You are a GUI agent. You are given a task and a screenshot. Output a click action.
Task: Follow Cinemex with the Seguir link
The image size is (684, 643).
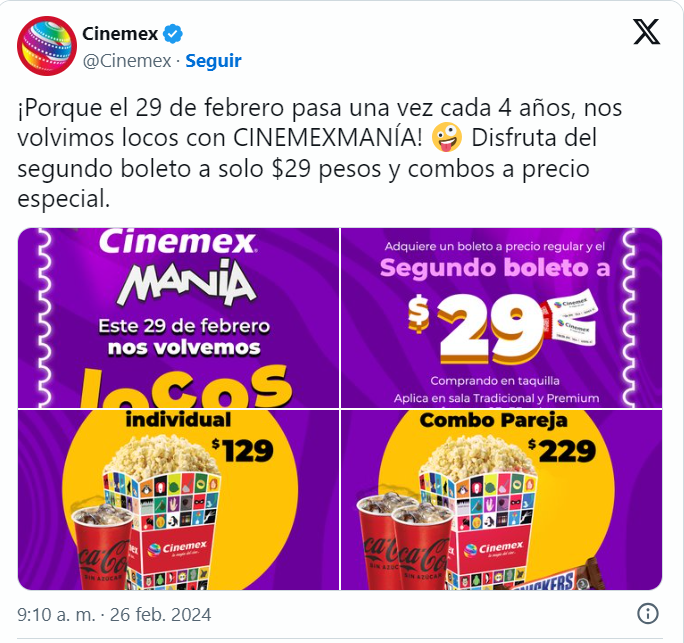point(213,61)
